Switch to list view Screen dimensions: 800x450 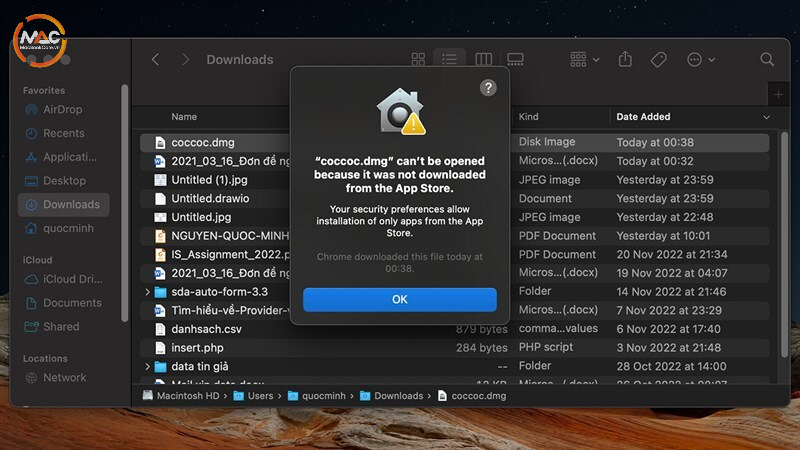[451, 60]
